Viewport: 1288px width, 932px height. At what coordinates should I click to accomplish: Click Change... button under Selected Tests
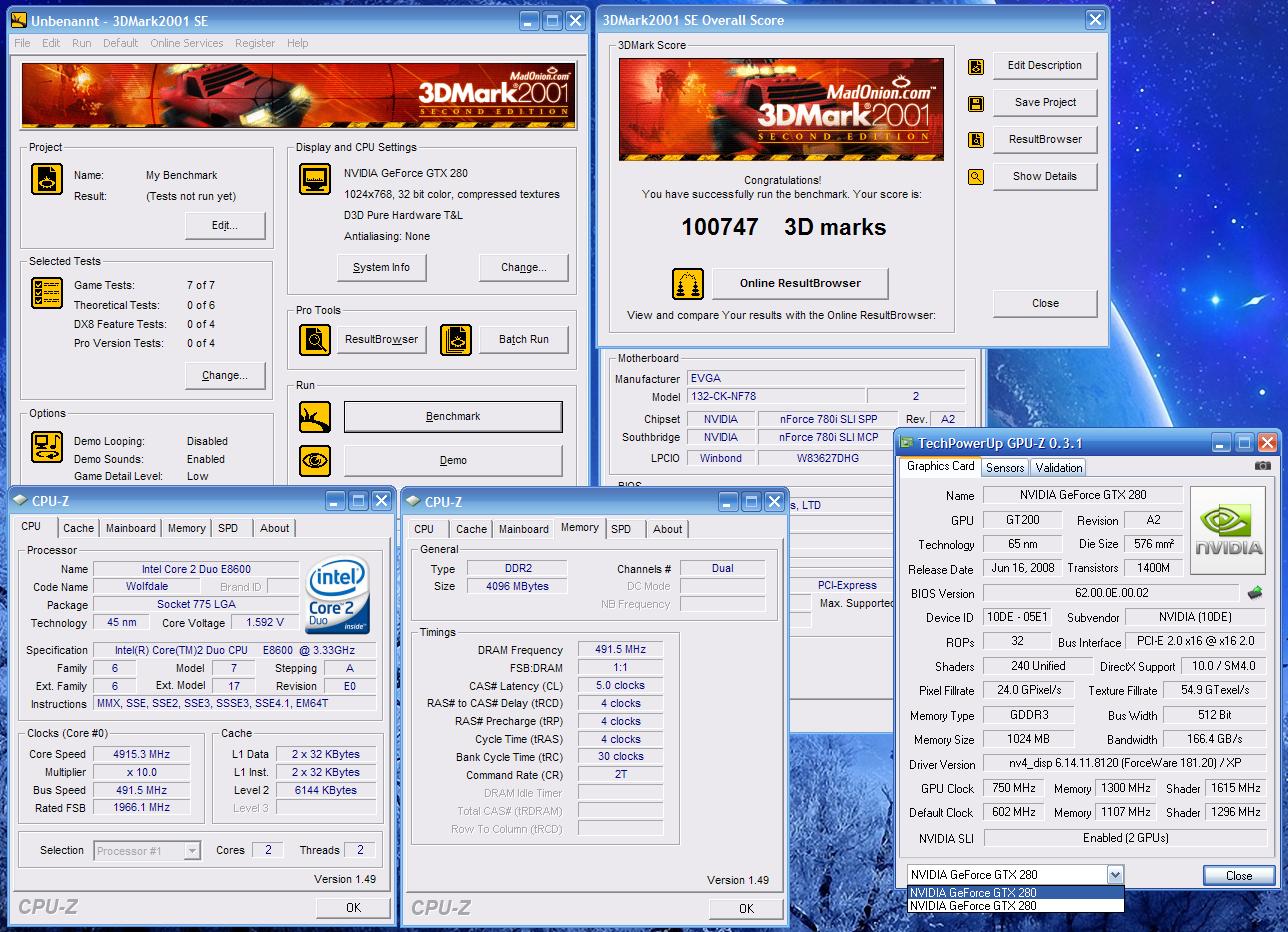(x=225, y=375)
